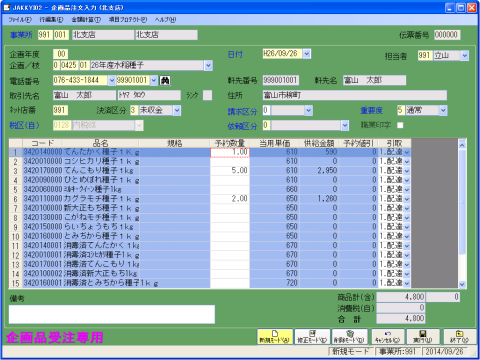Click the 当用単価 column header
This screenshot has height=360, width=480.
pyautogui.click(x=274, y=143)
